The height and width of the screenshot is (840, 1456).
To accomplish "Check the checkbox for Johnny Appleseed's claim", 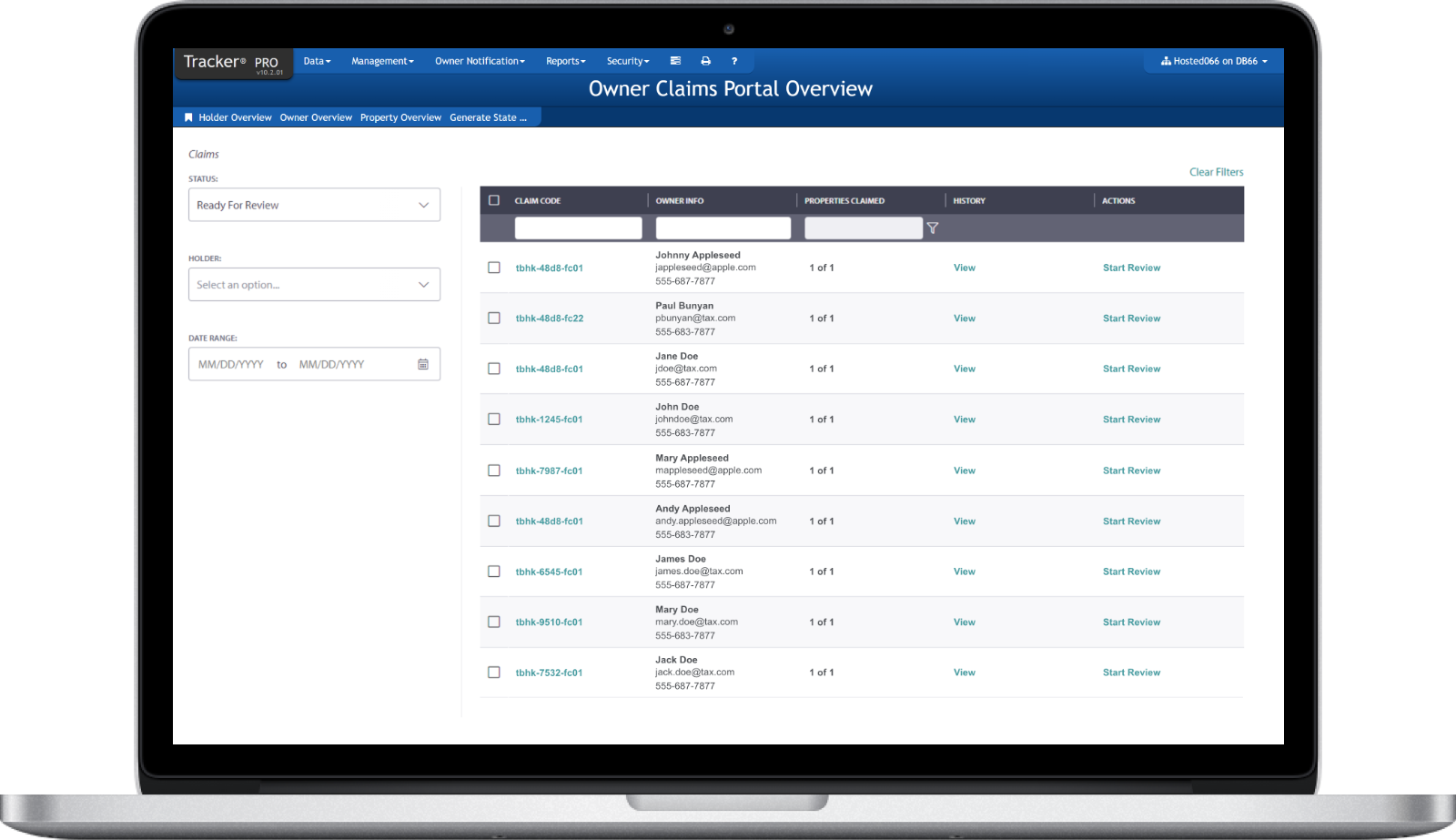I will [494, 268].
